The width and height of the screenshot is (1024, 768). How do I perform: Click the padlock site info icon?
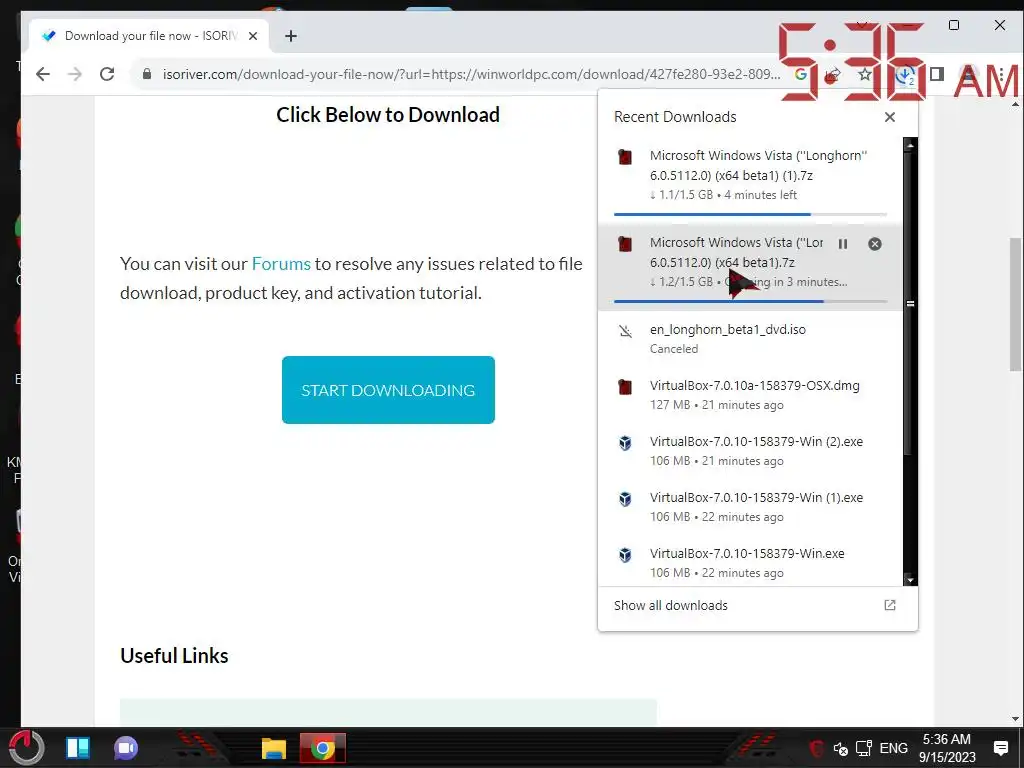tap(147, 74)
